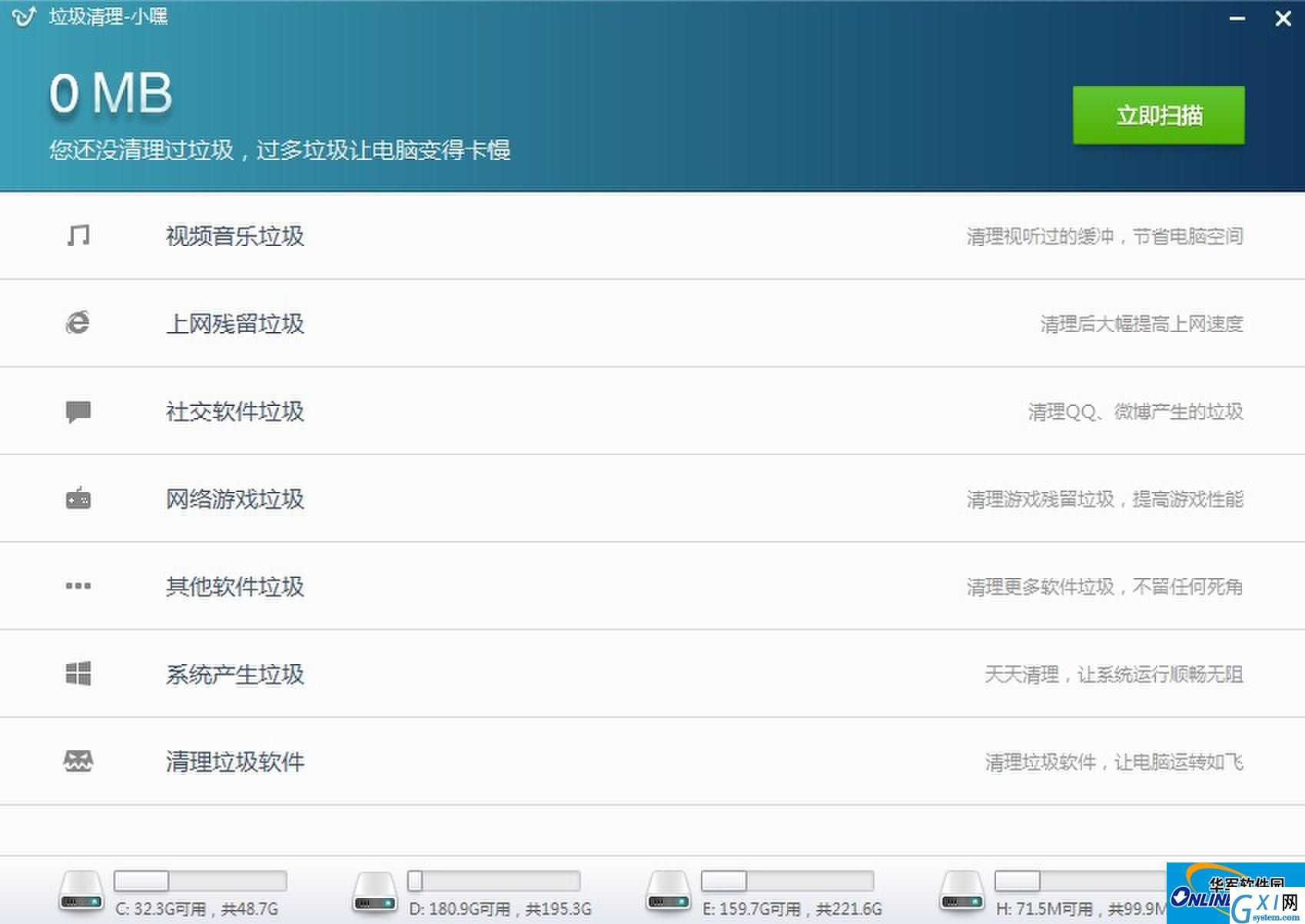Click the description 清理QQ、微博产生的垃圾
Image resolution: width=1305 pixels, height=924 pixels.
[1135, 411]
